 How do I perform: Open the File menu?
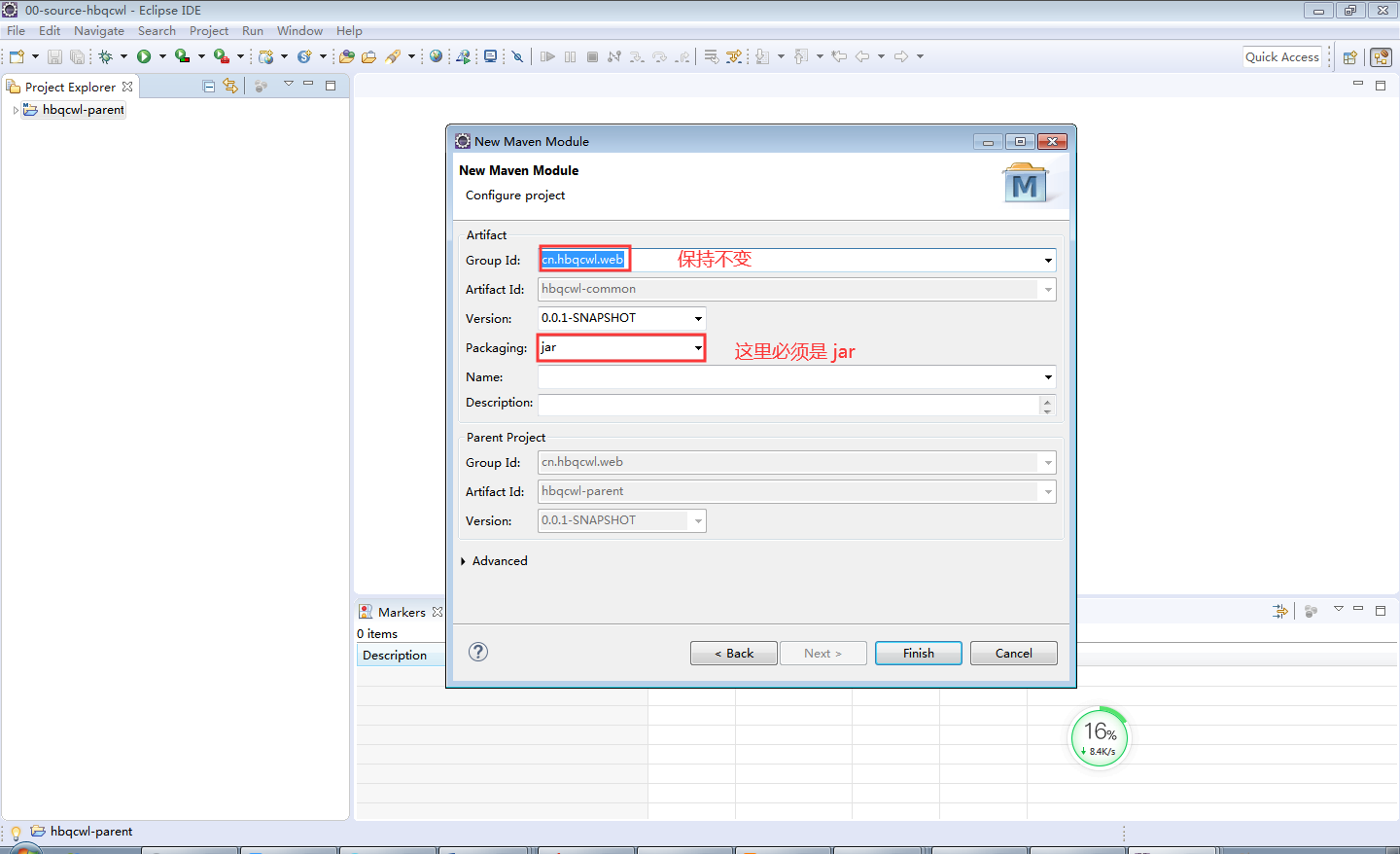coord(16,31)
